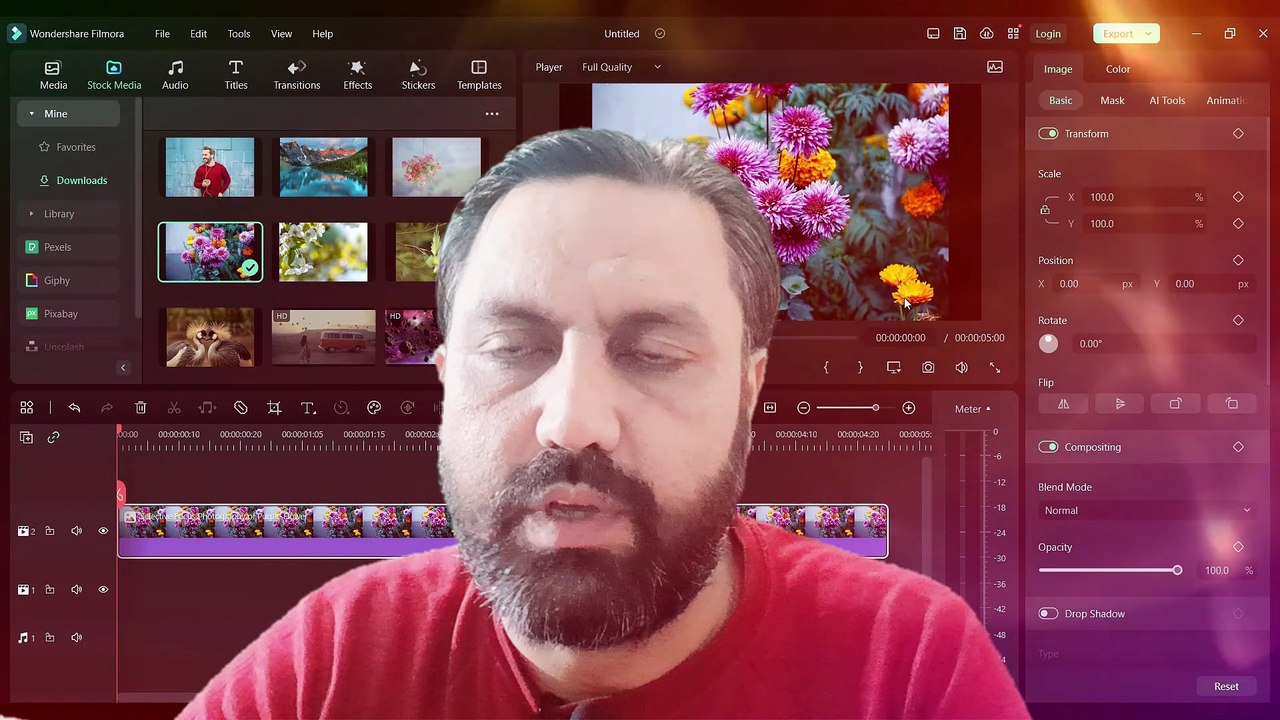Open the Stickers library
The height and width of the screenshot is (720, 1280).
[x=418, y=75]
